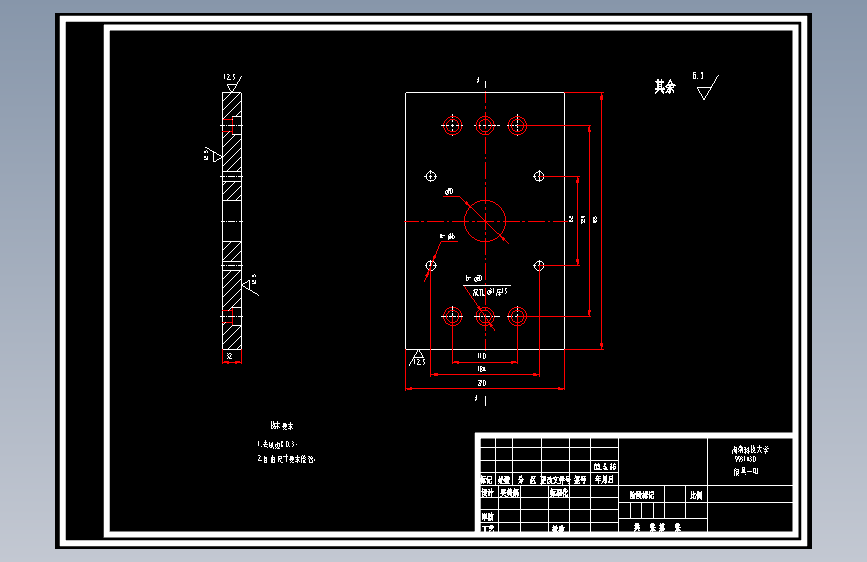Select the thickness dimension below the section view
The image size is (867, 562).
pyautogui.click(x=229, y=357)
